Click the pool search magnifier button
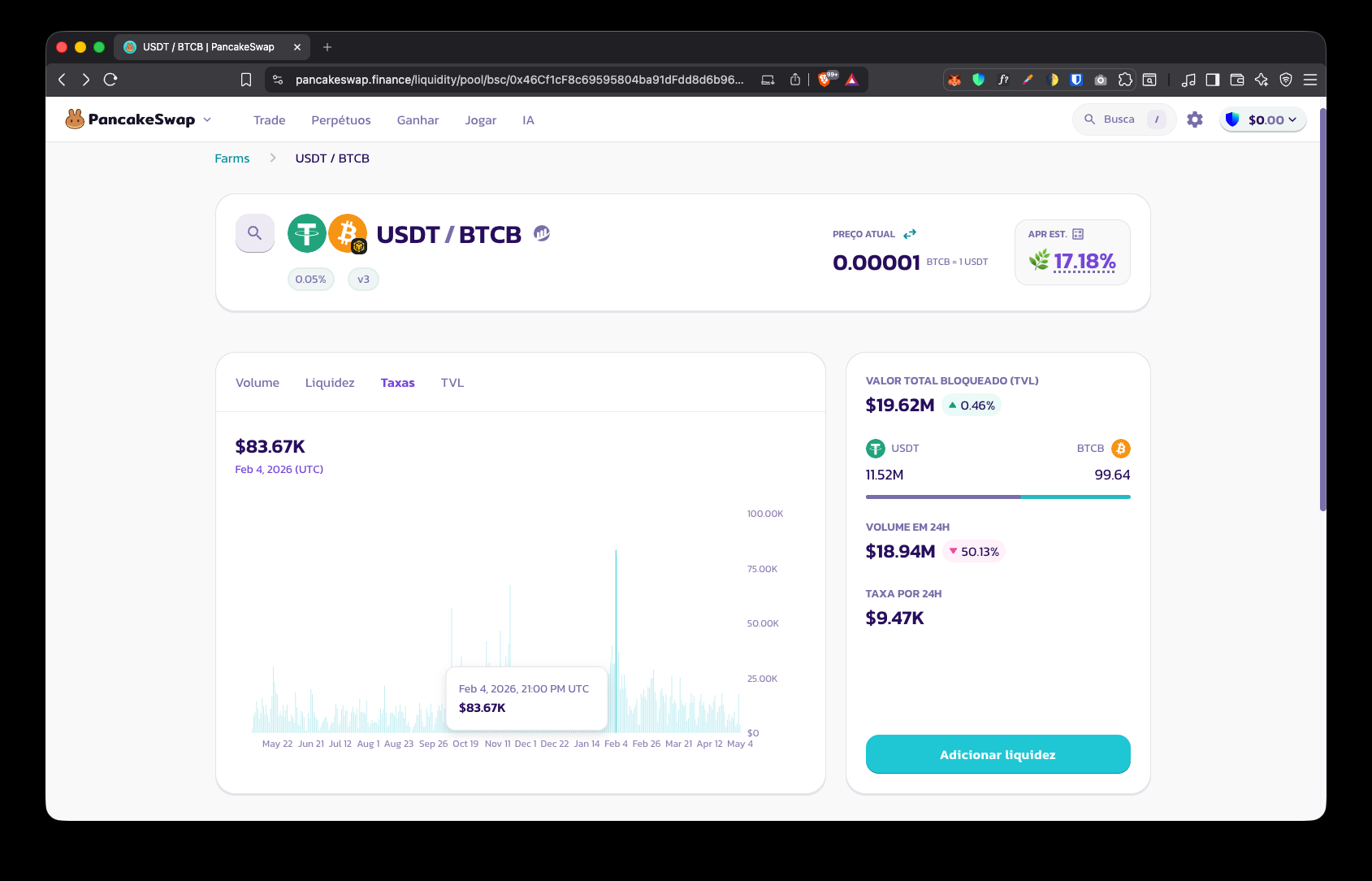Screen dimensions: 1372x881 coord(255,233)
